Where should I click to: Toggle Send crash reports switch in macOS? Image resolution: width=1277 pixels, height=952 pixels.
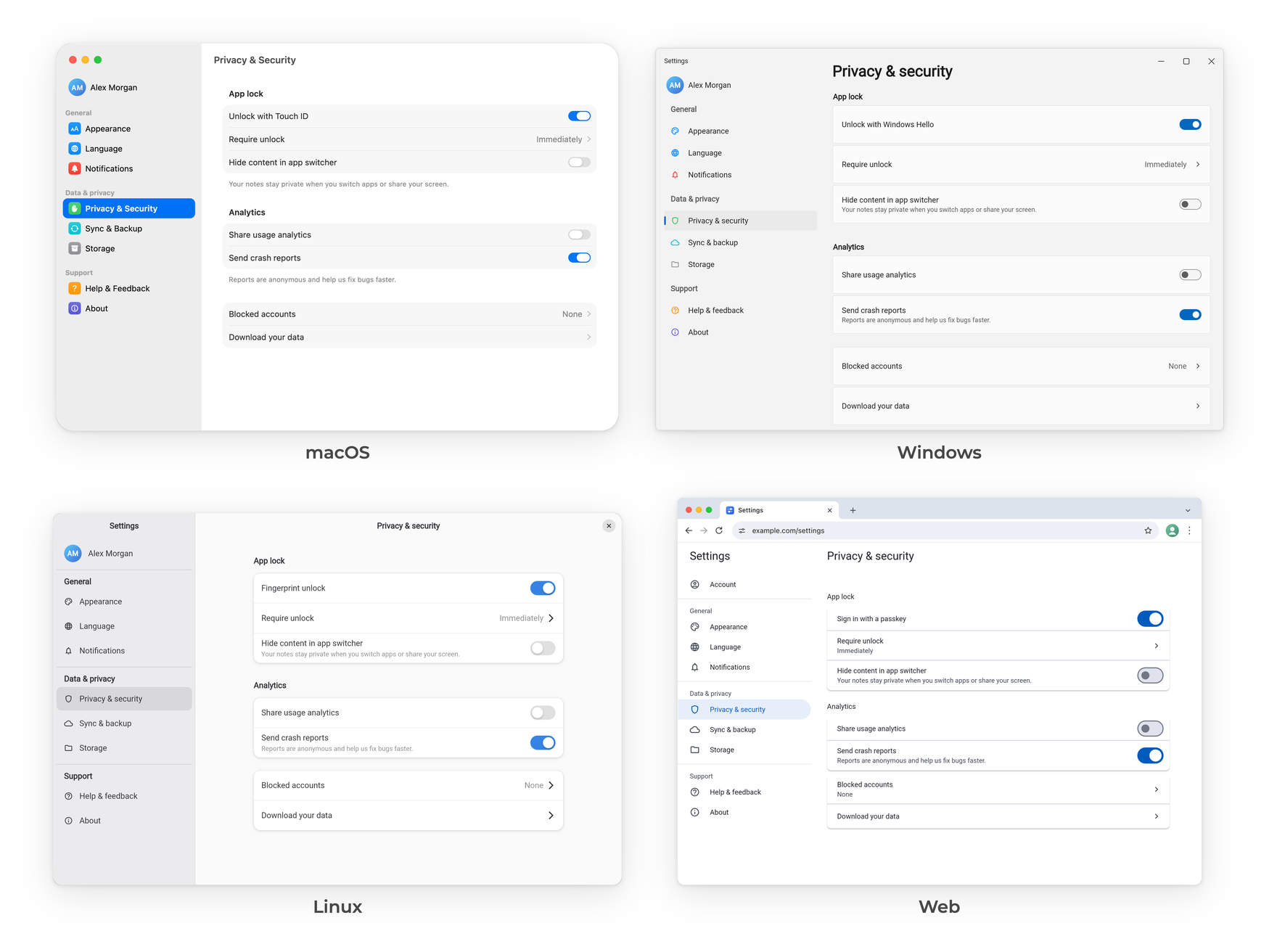click(x=579, y=258)
